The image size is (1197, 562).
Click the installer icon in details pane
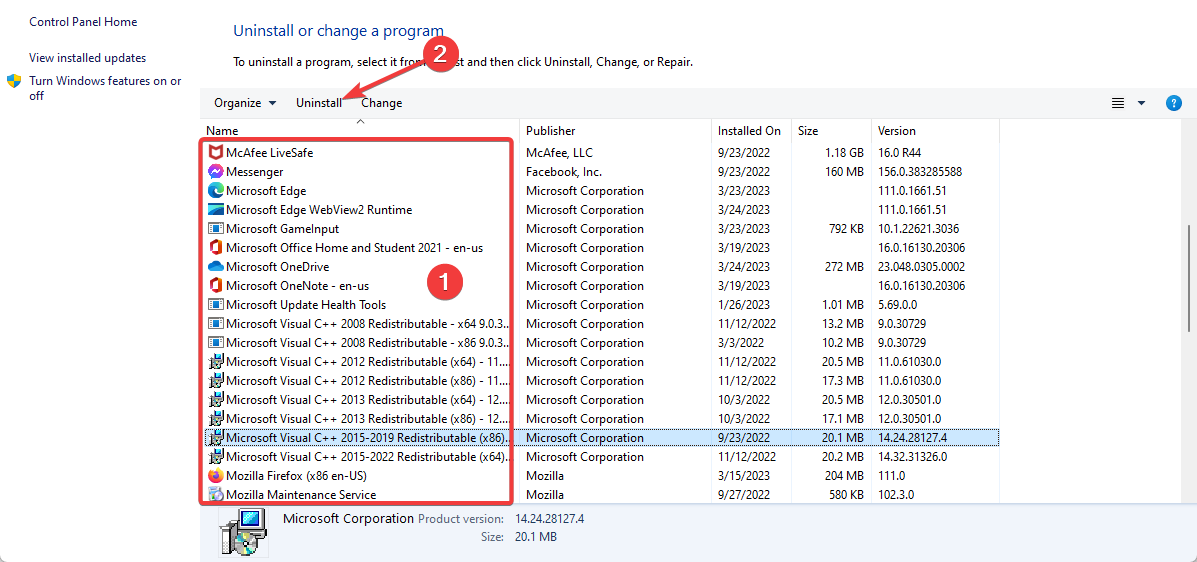point(243,531)
